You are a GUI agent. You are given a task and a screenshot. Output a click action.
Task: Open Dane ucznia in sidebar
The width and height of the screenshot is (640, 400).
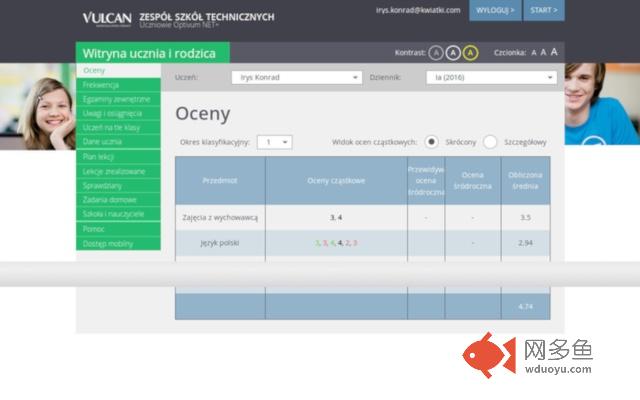coord(118,142)
